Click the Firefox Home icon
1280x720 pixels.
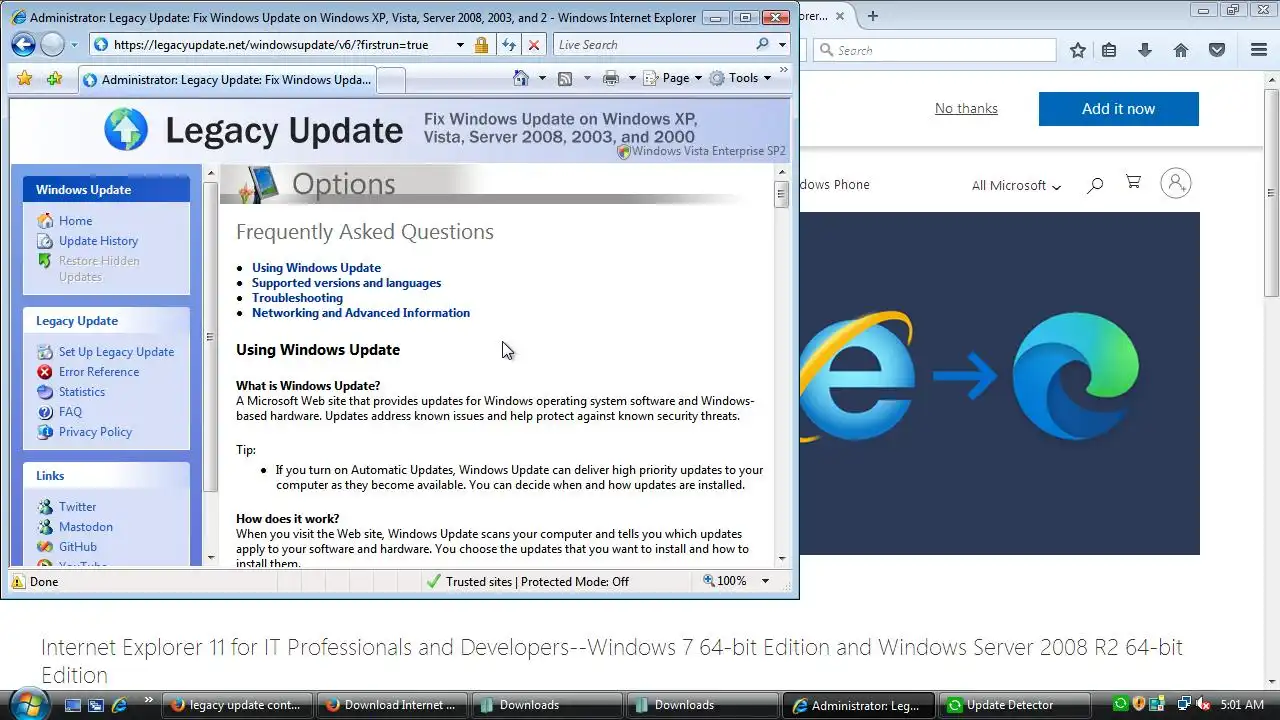(x=1181, y=50)
